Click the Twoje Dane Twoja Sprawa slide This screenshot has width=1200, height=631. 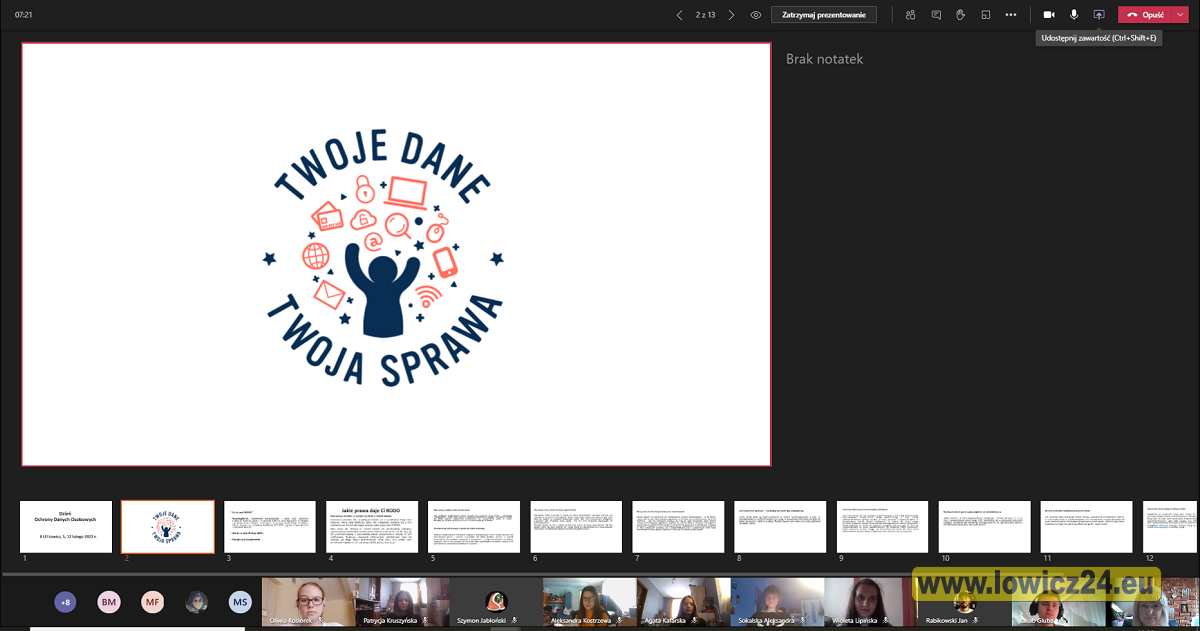coord(396,255)
